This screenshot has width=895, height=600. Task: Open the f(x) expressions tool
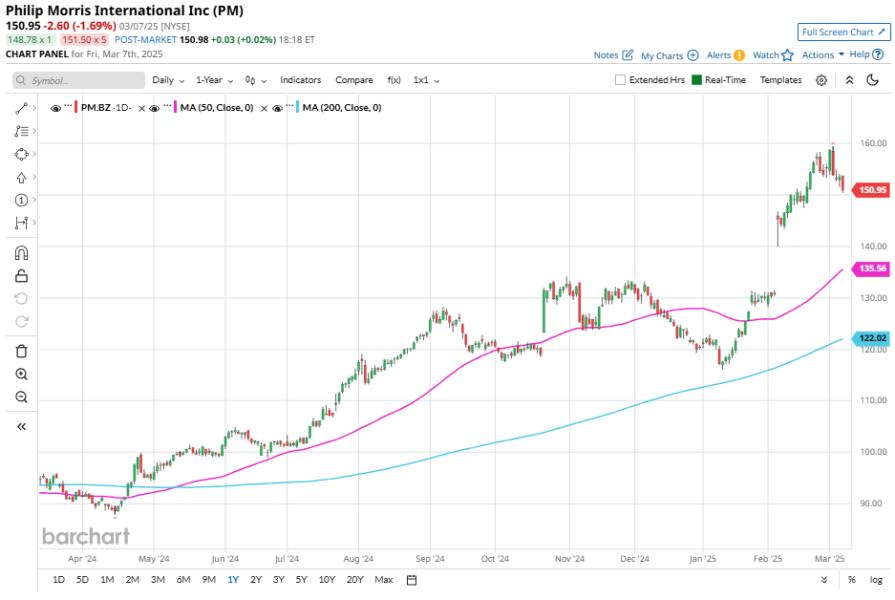point(394,80)
